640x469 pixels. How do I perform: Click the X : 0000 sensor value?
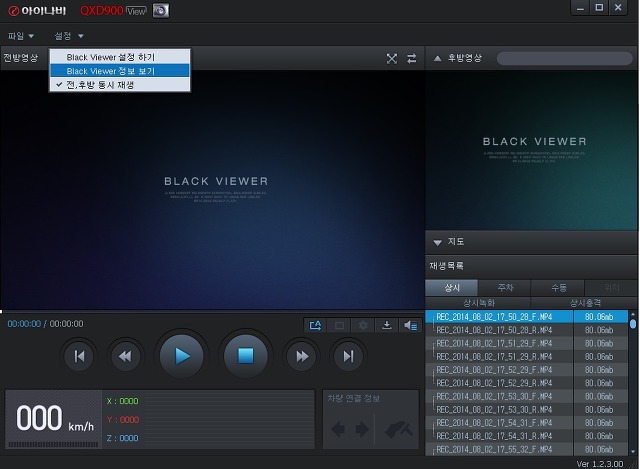point(122,401)
